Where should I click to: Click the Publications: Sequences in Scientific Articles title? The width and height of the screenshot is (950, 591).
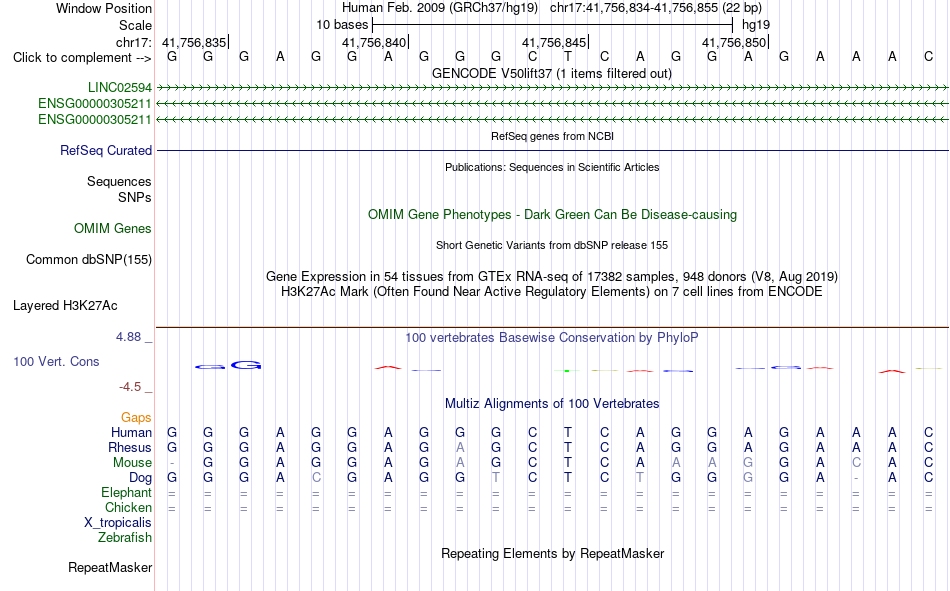(552, 167)
